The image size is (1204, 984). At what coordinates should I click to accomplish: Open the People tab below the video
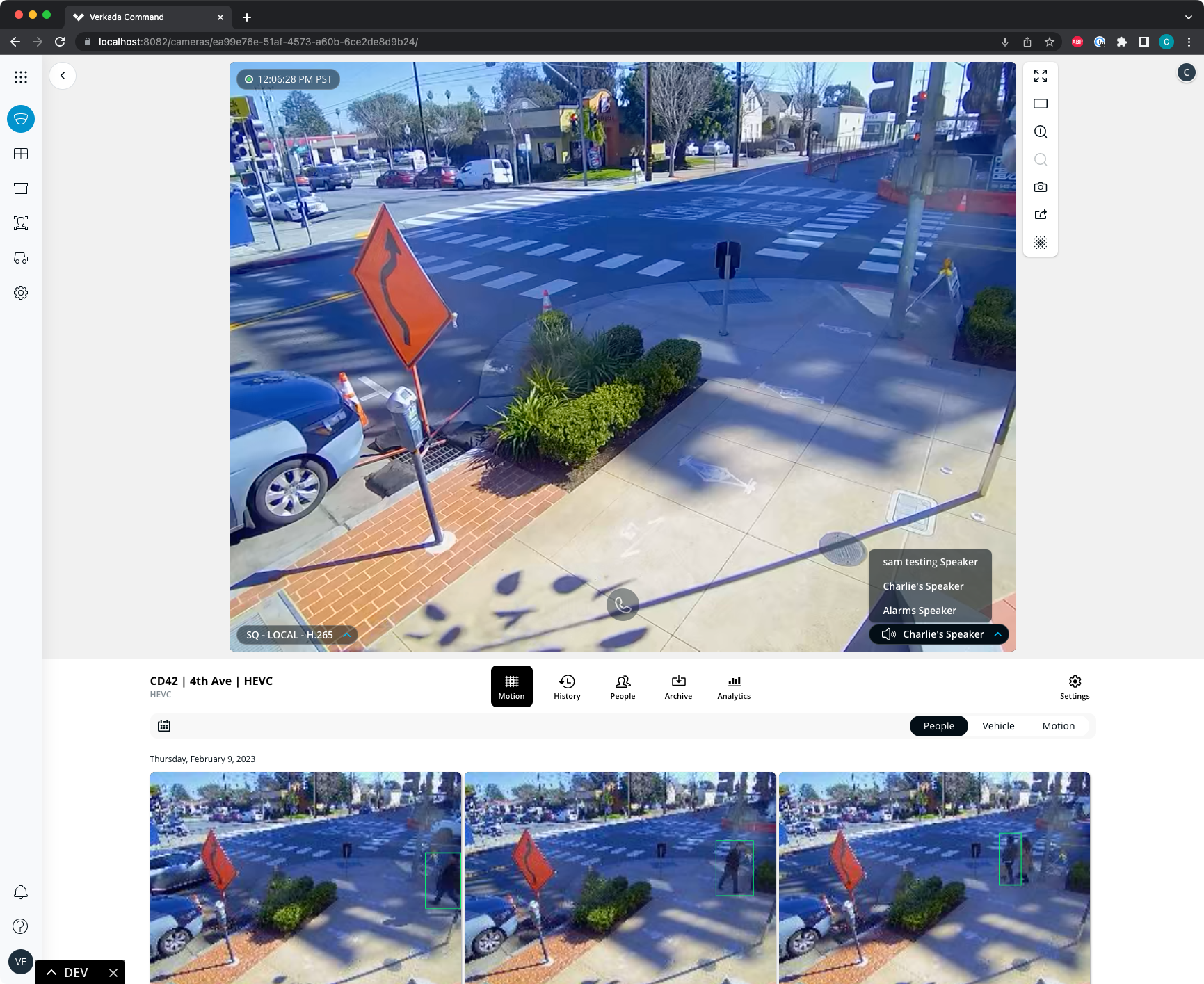[623, 686]
